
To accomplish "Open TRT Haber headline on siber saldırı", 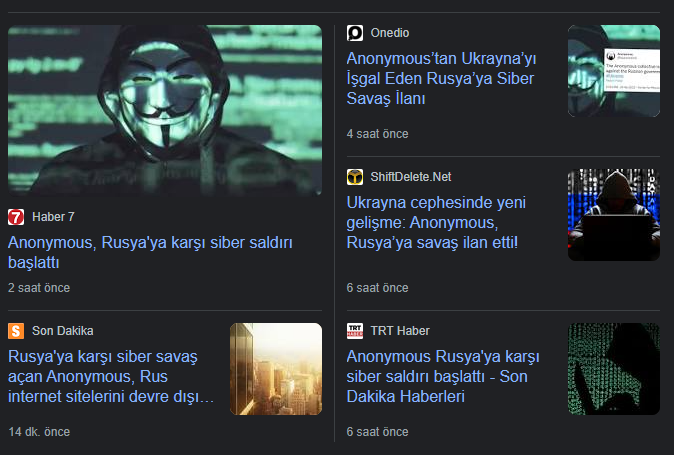I will coord(443,376).
